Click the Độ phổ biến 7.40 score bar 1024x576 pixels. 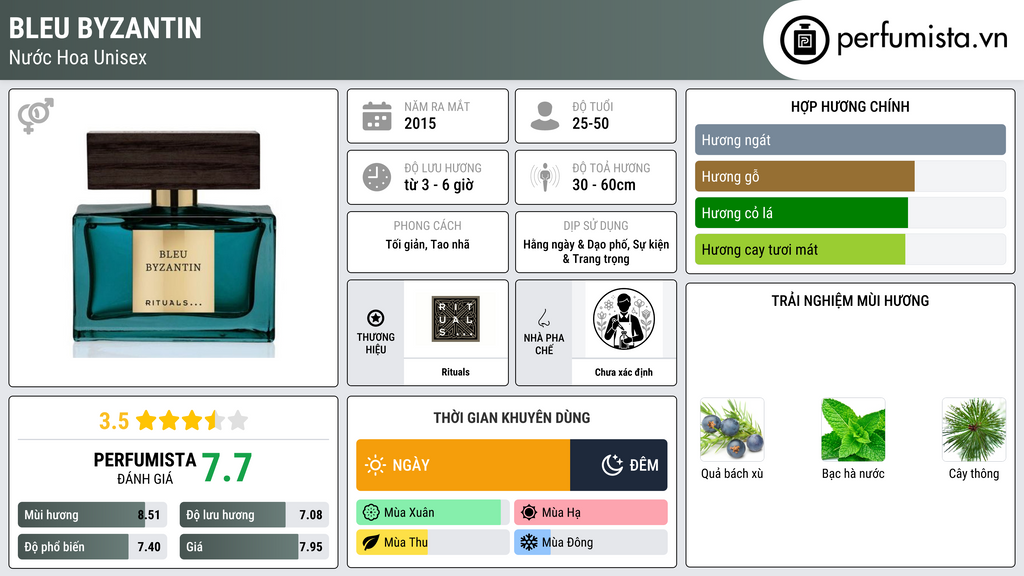pos(93,547)
